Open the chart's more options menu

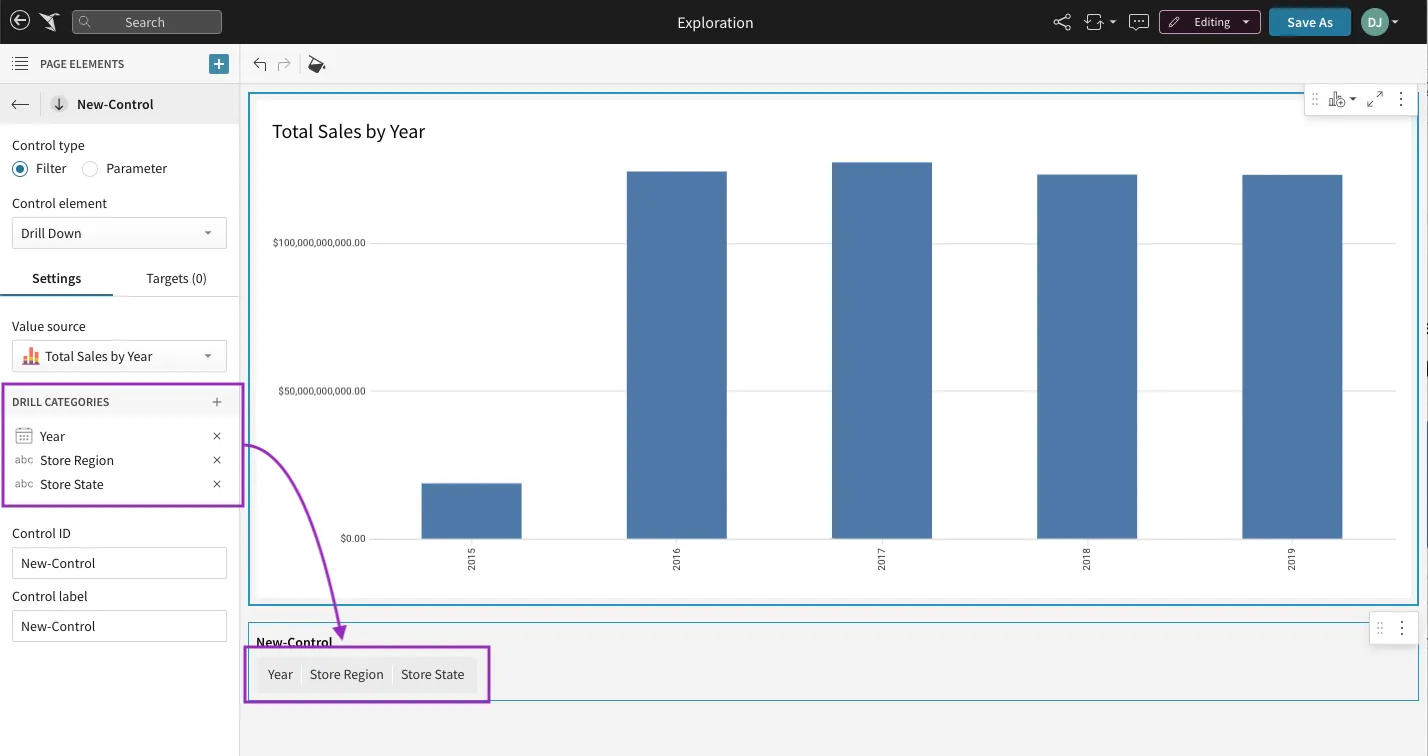1401,99
